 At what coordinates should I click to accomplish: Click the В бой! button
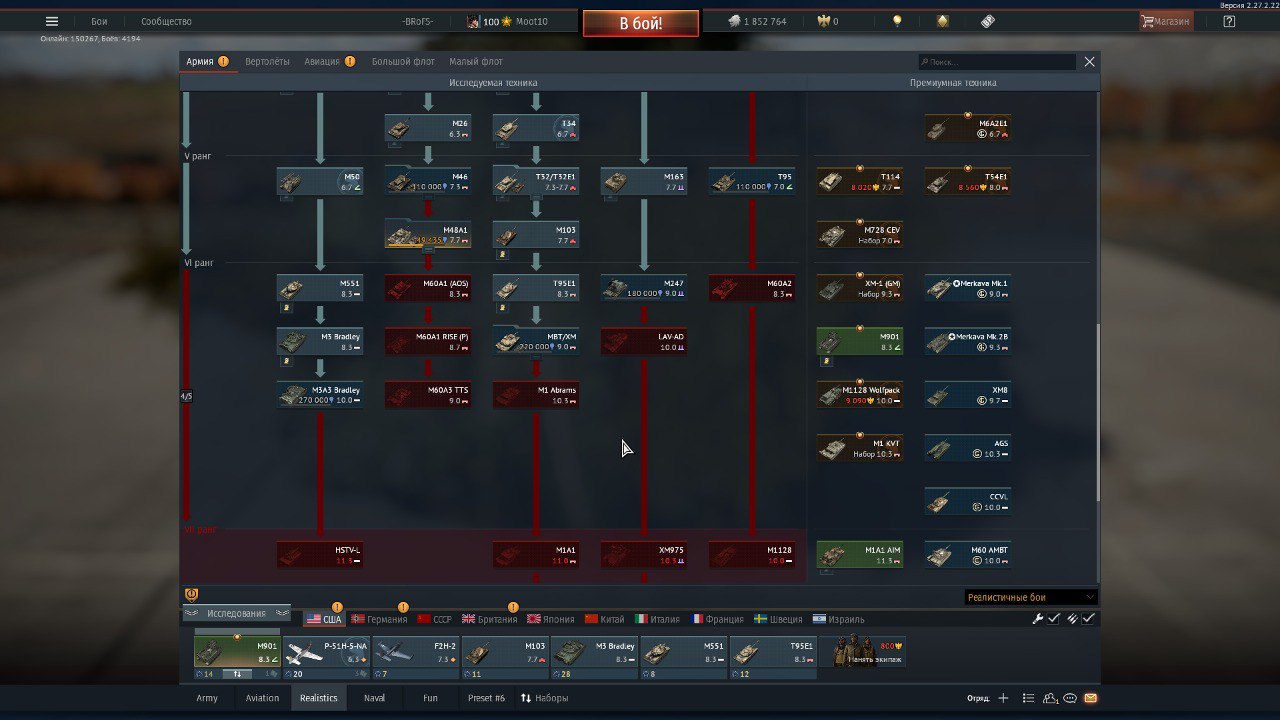(641, 23)
